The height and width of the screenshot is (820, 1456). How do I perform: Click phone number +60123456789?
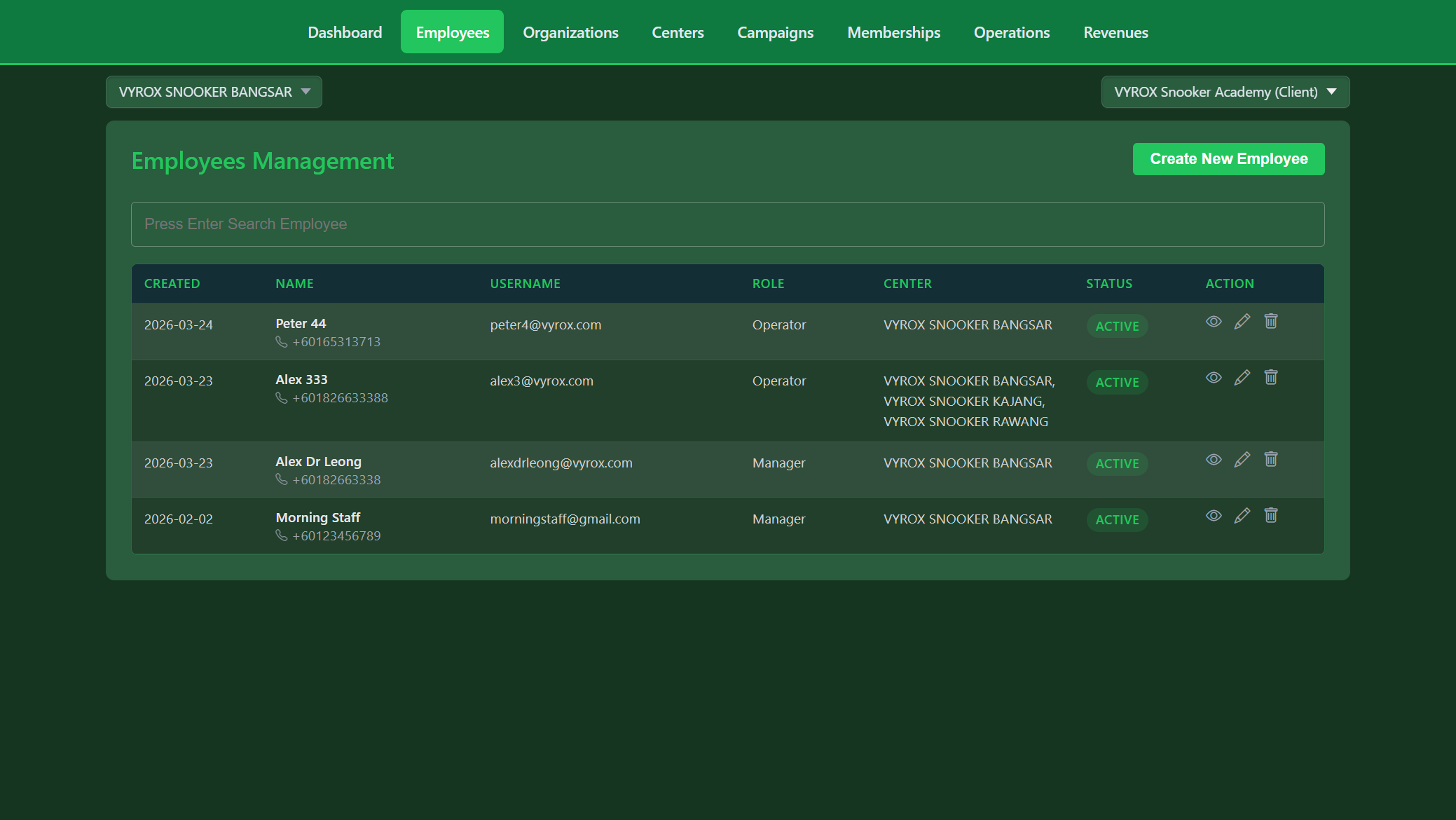click(x=336, y=535)
